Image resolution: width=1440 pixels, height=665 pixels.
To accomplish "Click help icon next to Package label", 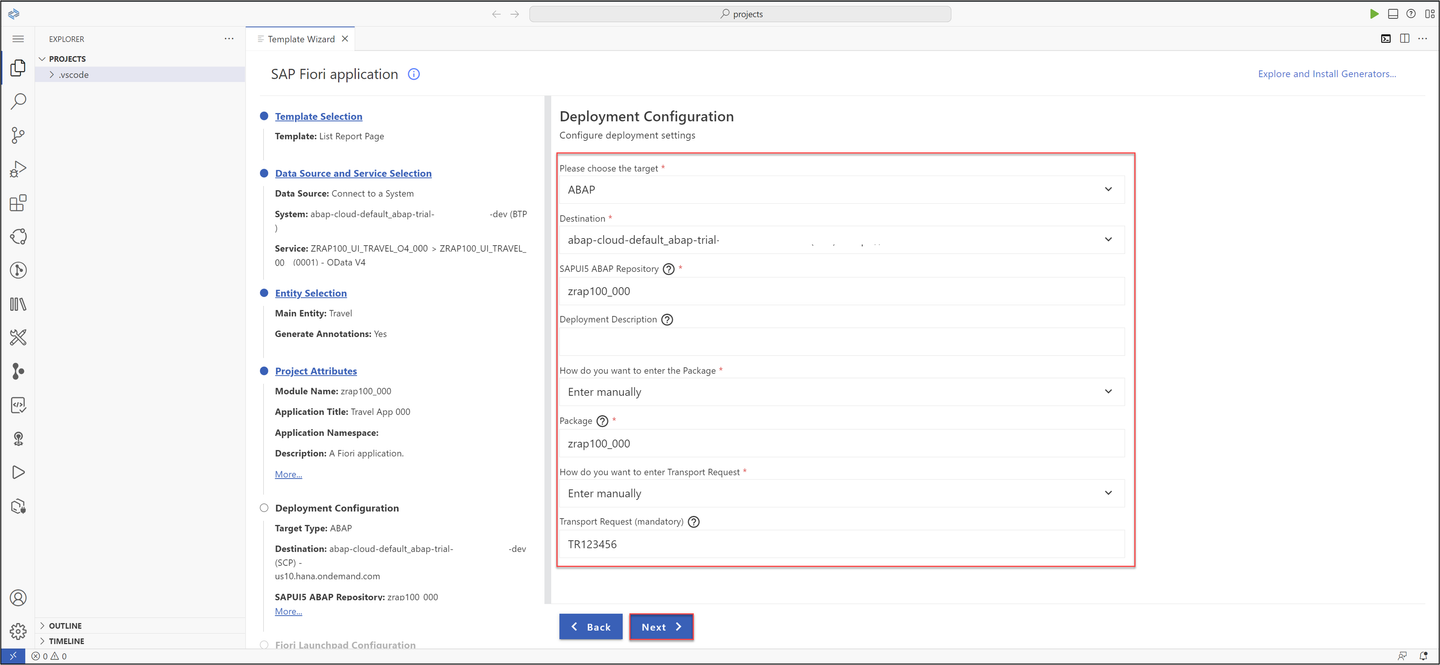I will pos(602,421).
